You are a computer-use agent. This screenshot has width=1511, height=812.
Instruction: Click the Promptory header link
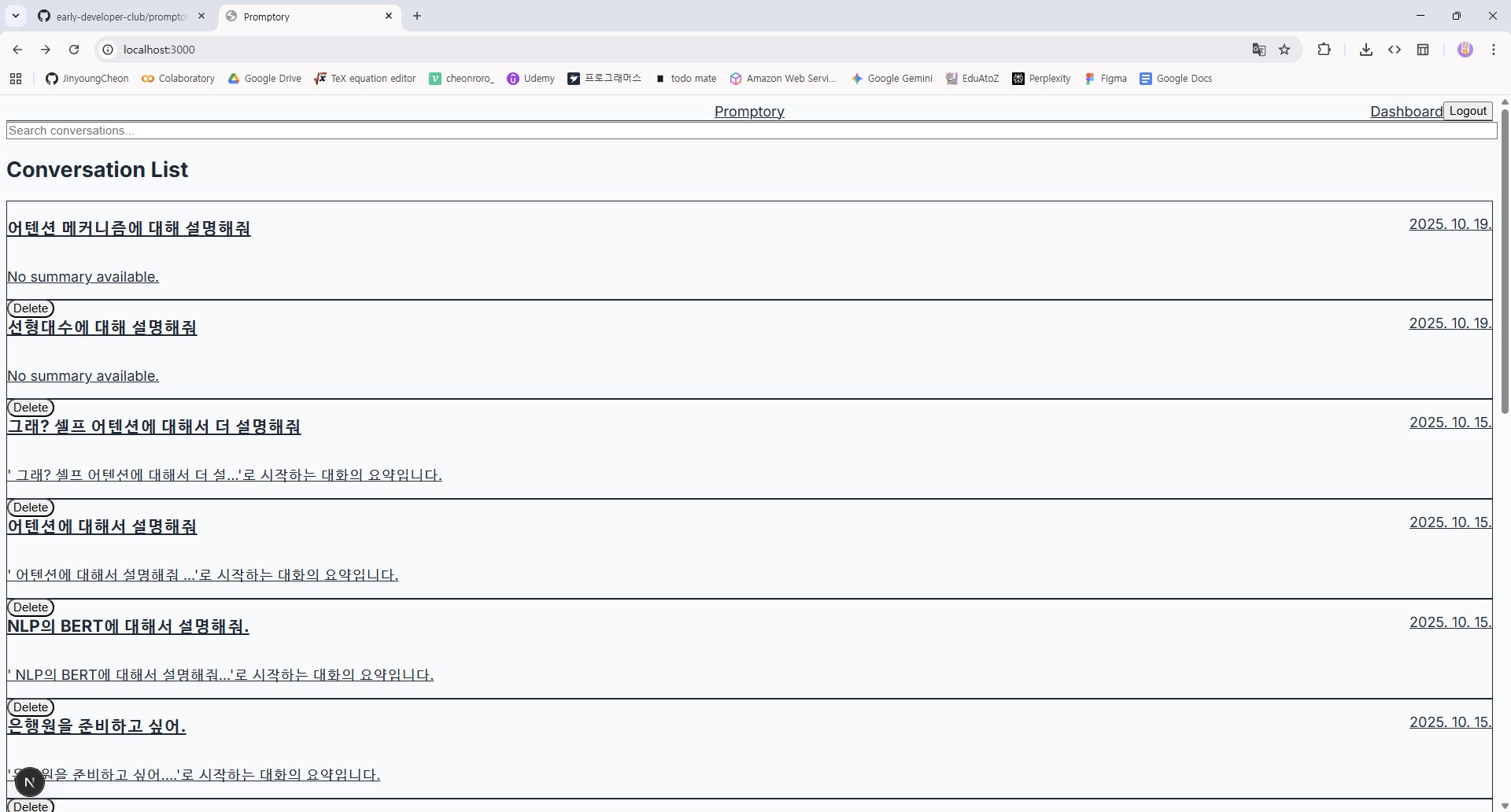tap(749, 112)
